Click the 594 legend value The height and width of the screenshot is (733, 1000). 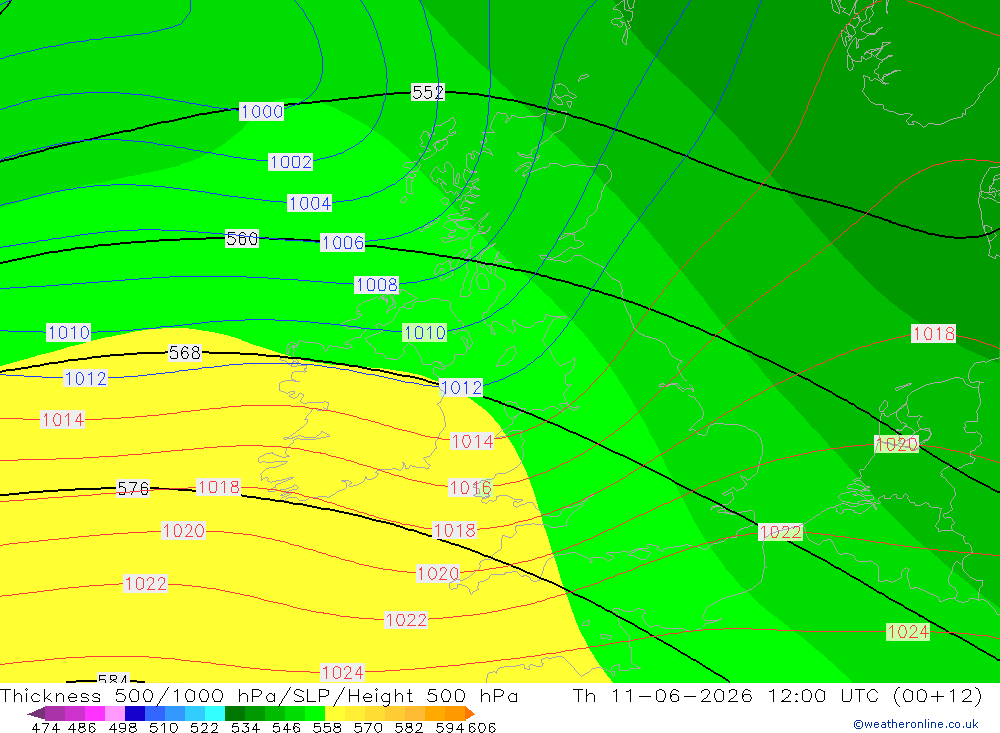(x=450, y=728)
